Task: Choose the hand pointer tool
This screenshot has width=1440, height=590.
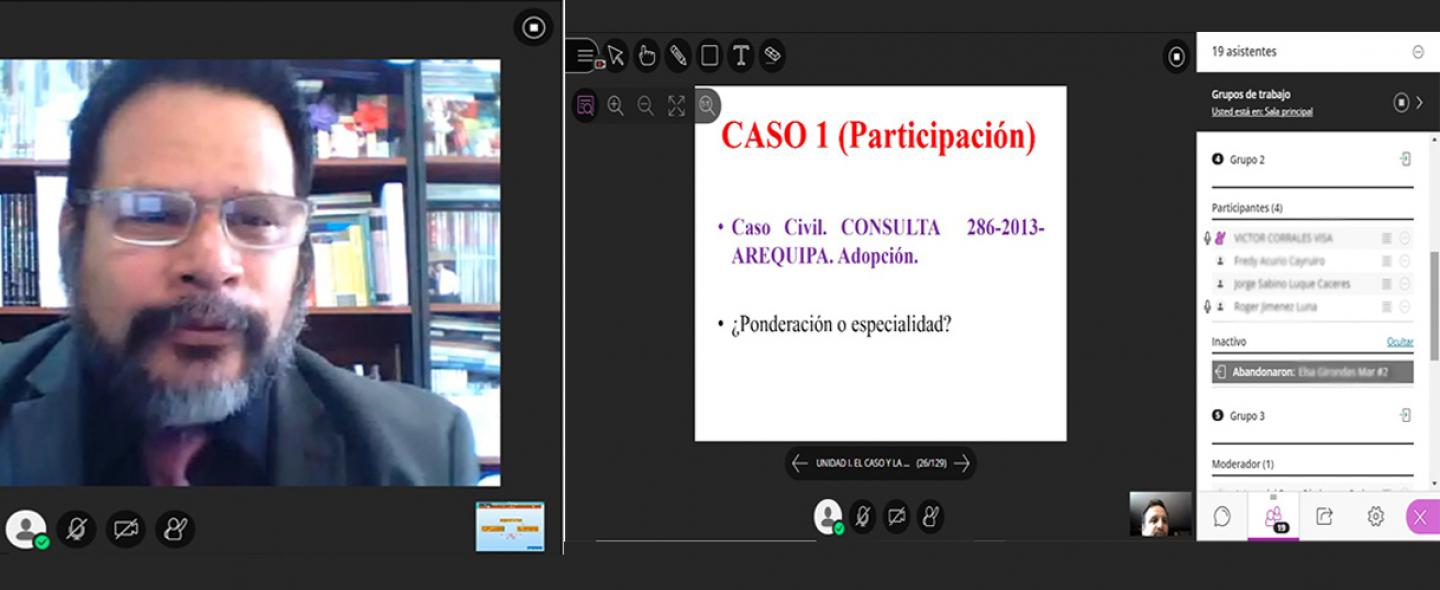Action: pyautogui.click(x=647, y=56)
